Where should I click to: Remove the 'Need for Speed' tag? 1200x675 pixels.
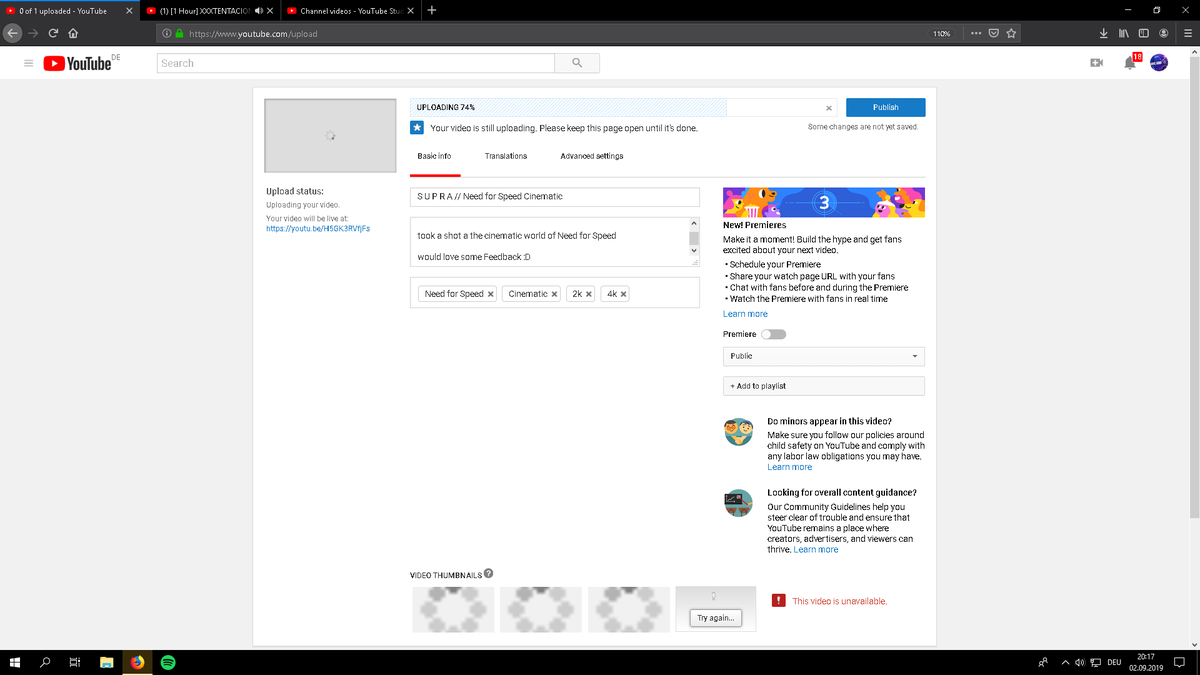point(491,294)
